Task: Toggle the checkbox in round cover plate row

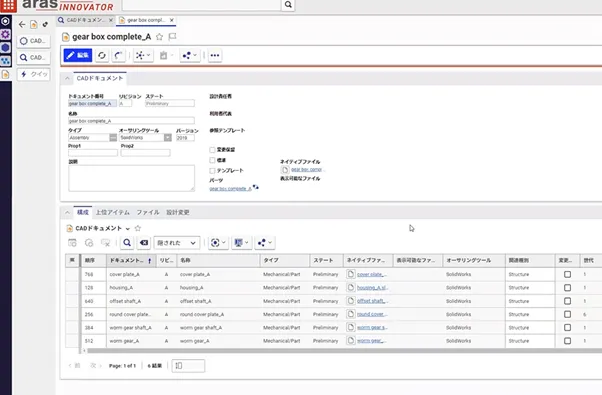Action: click(567, 314)
